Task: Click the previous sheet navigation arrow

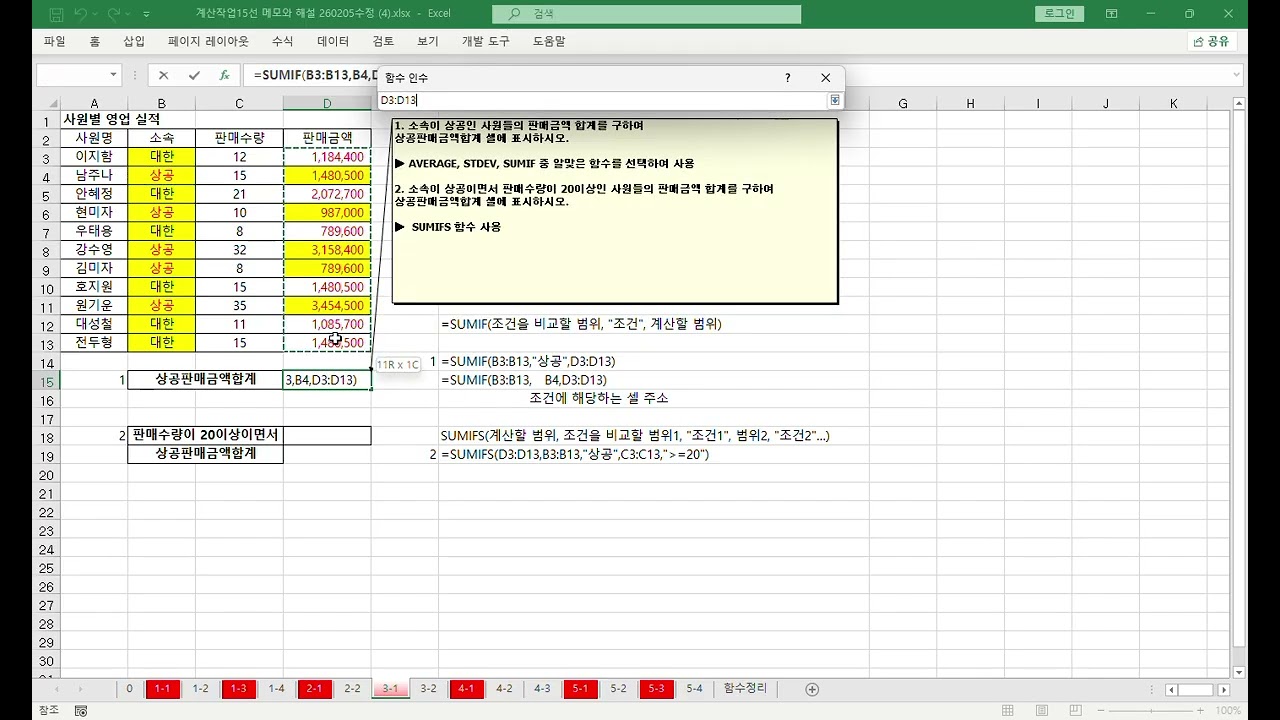Action: pyautogui.click(x=56, y=690)
